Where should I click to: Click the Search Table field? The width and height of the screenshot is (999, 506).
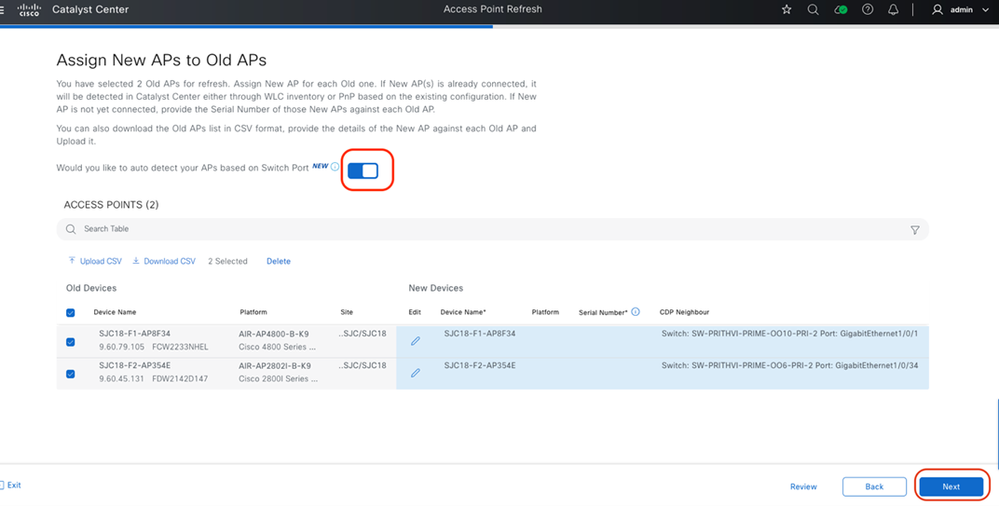click(x=492, y=229)
